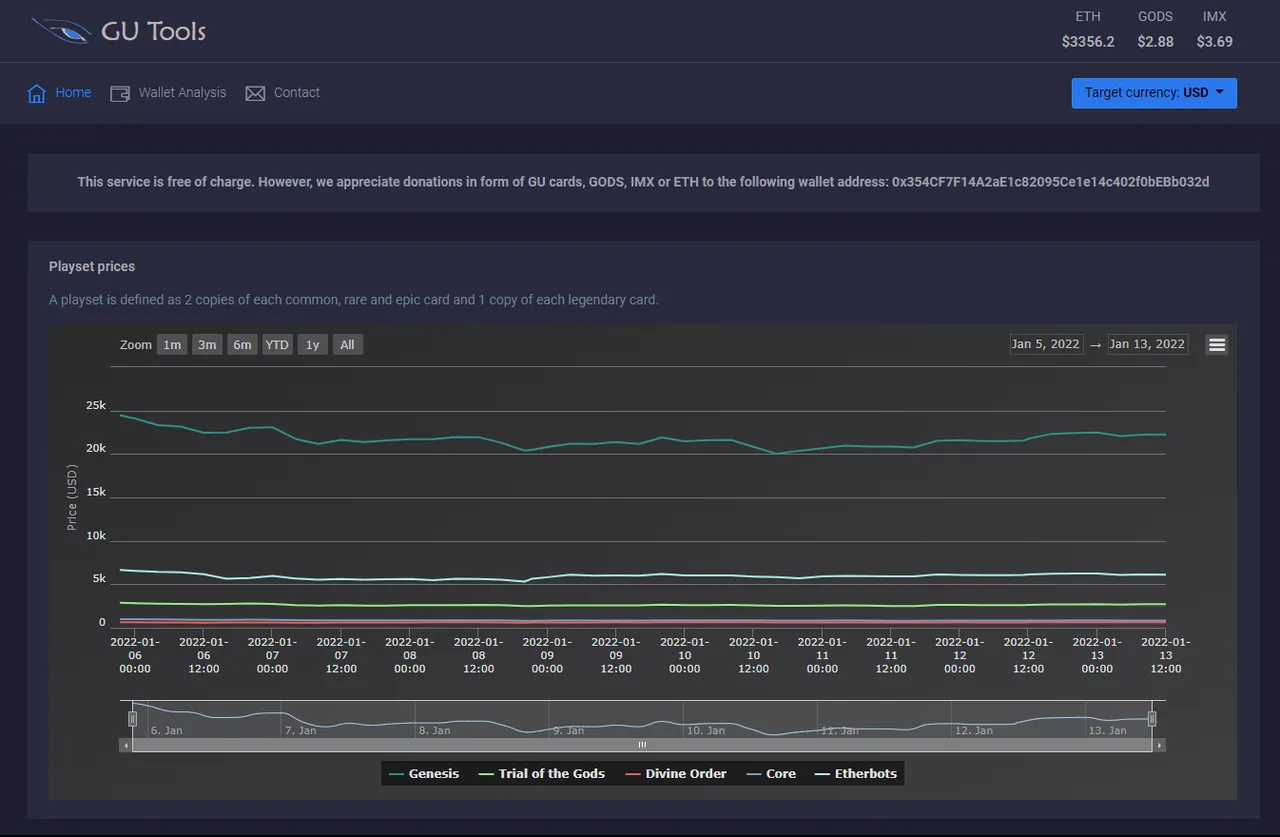Image resolution: width=1280 pixels, height=837 pixels.
Task: Toggle the Divine Order series
Action: tap(675, 774)
